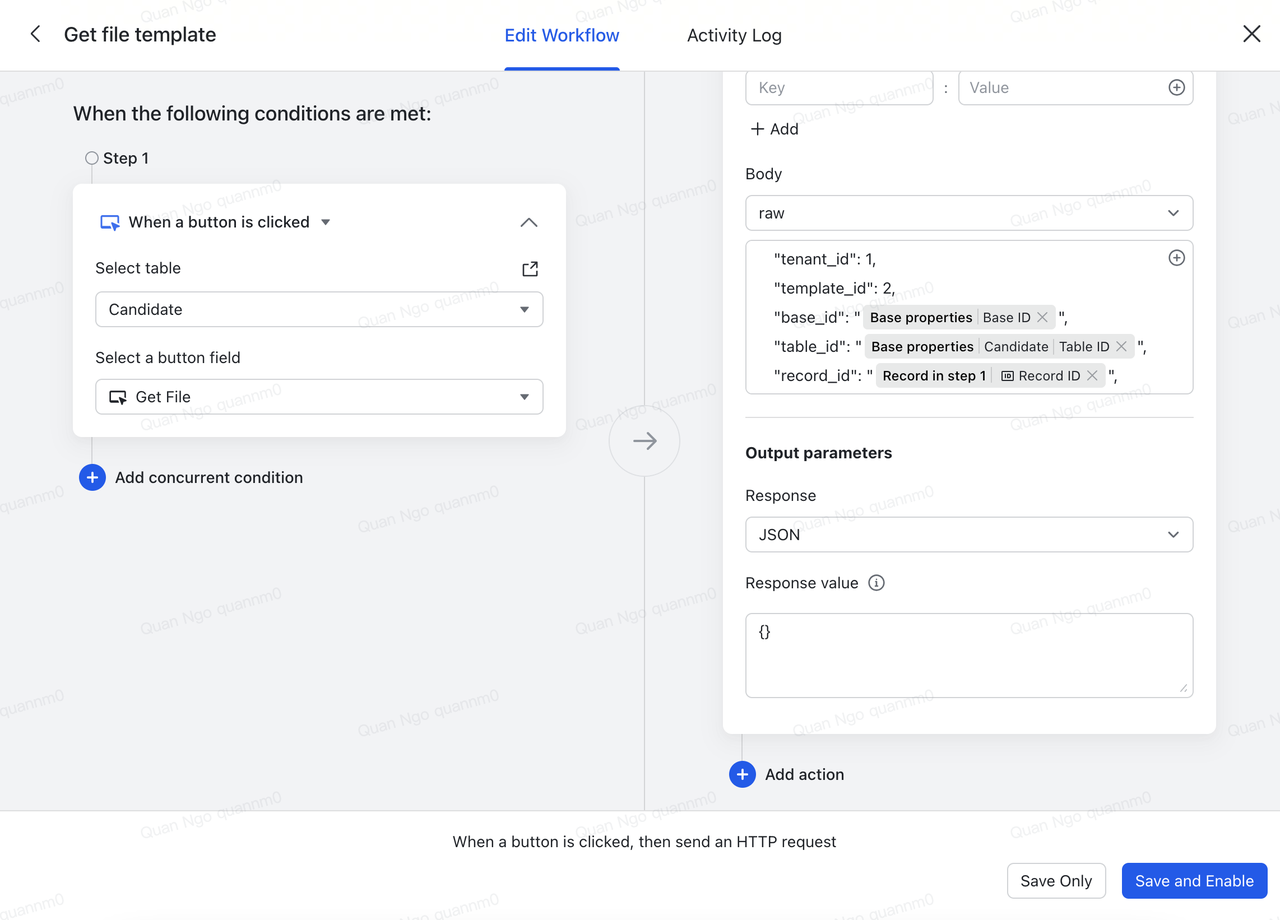
Task: Open the Response JSON format dropdown
Action: coord(968,535)
